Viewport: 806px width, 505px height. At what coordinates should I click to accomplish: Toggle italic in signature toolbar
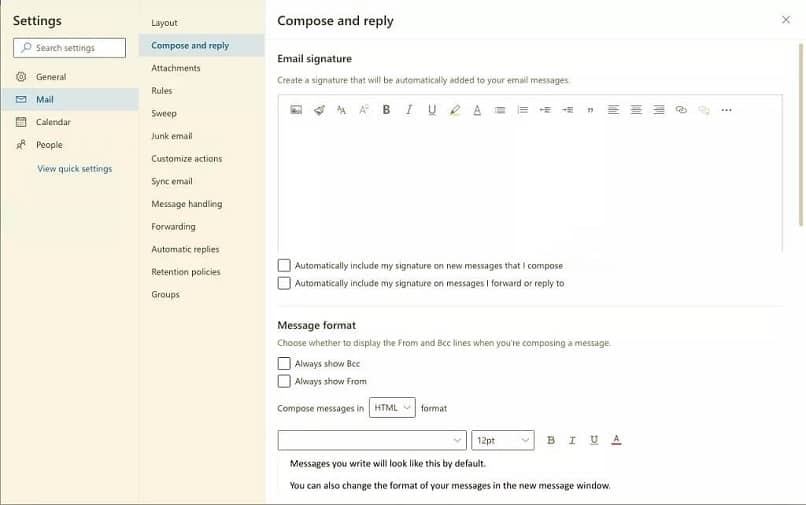409,110
